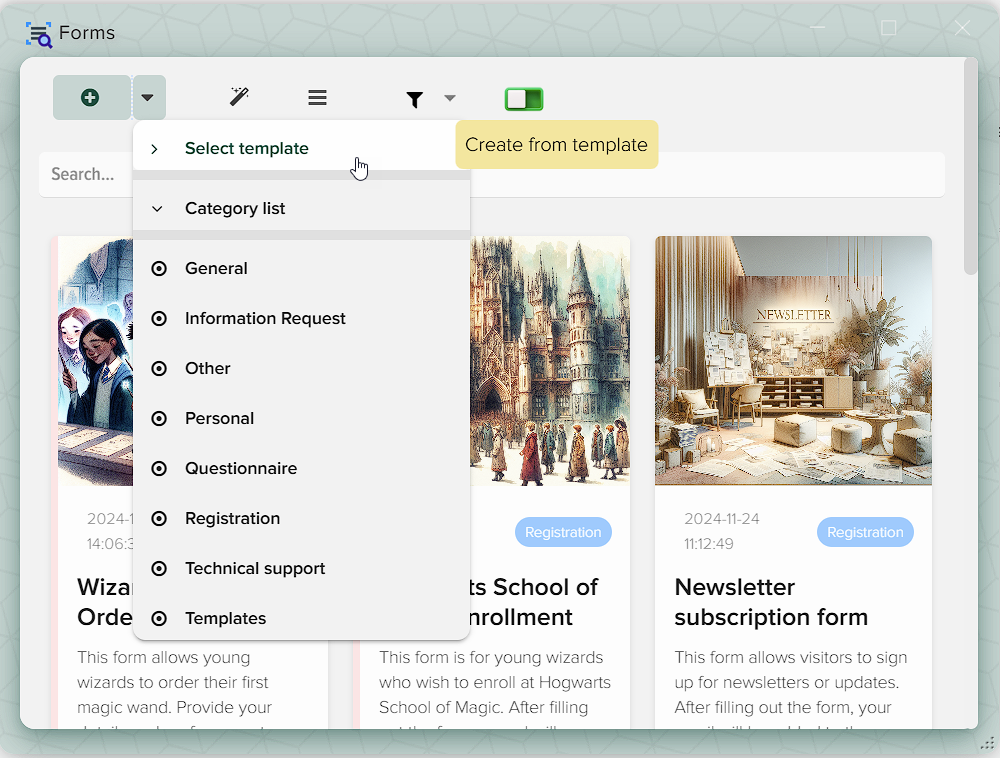The width and height of the screenshot is (1000, 758).
Task: Select the Templates category radio icon
Action: click(x=159, y=618)
